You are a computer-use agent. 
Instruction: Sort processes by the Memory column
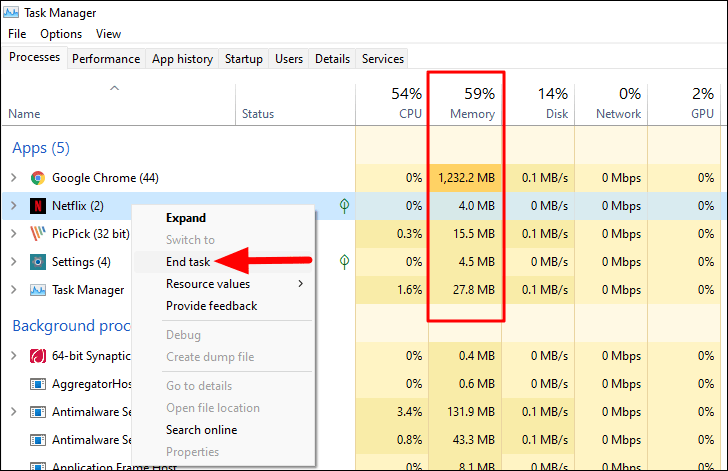pos(465,105)
